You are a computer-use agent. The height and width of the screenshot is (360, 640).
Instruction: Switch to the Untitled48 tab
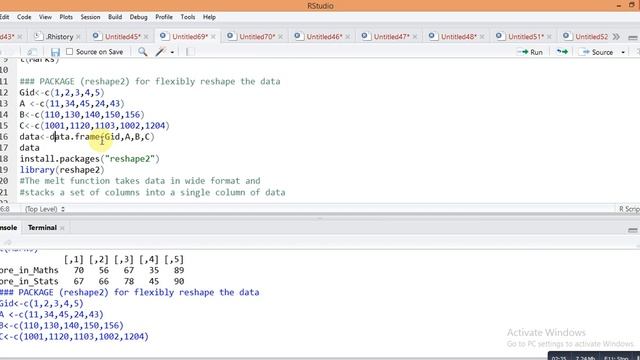pos(459,37)
